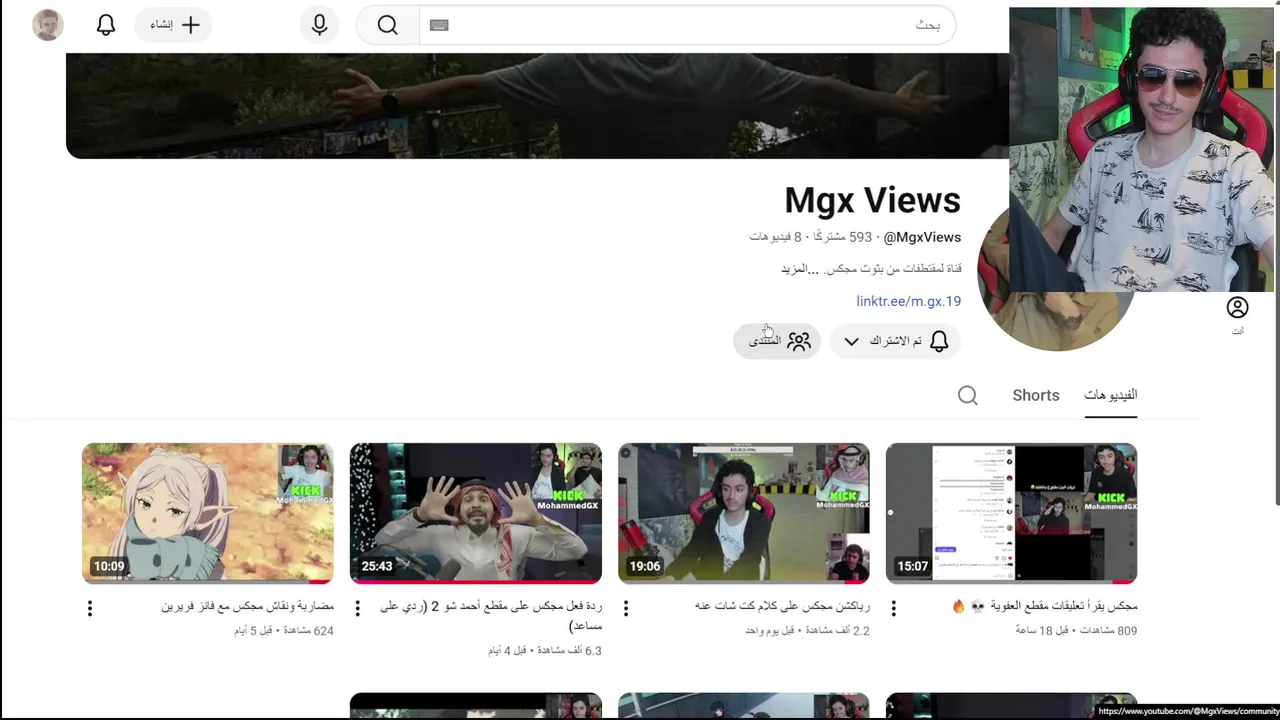
Task: Click the '809 مشاهدات' view count text
Action: [1107, 631]
